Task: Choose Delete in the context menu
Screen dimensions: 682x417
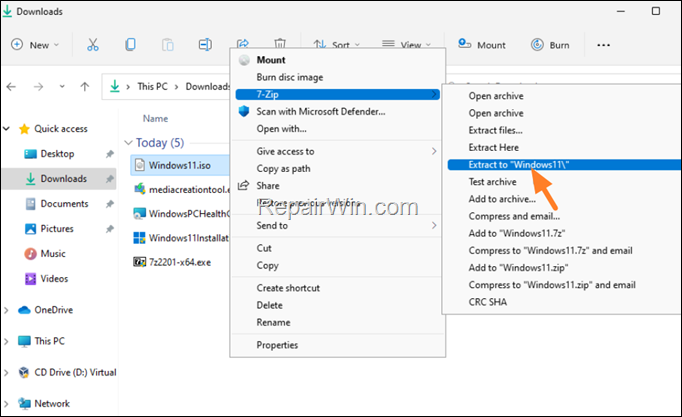Action: pyautogui.click(x=338, y=305)
